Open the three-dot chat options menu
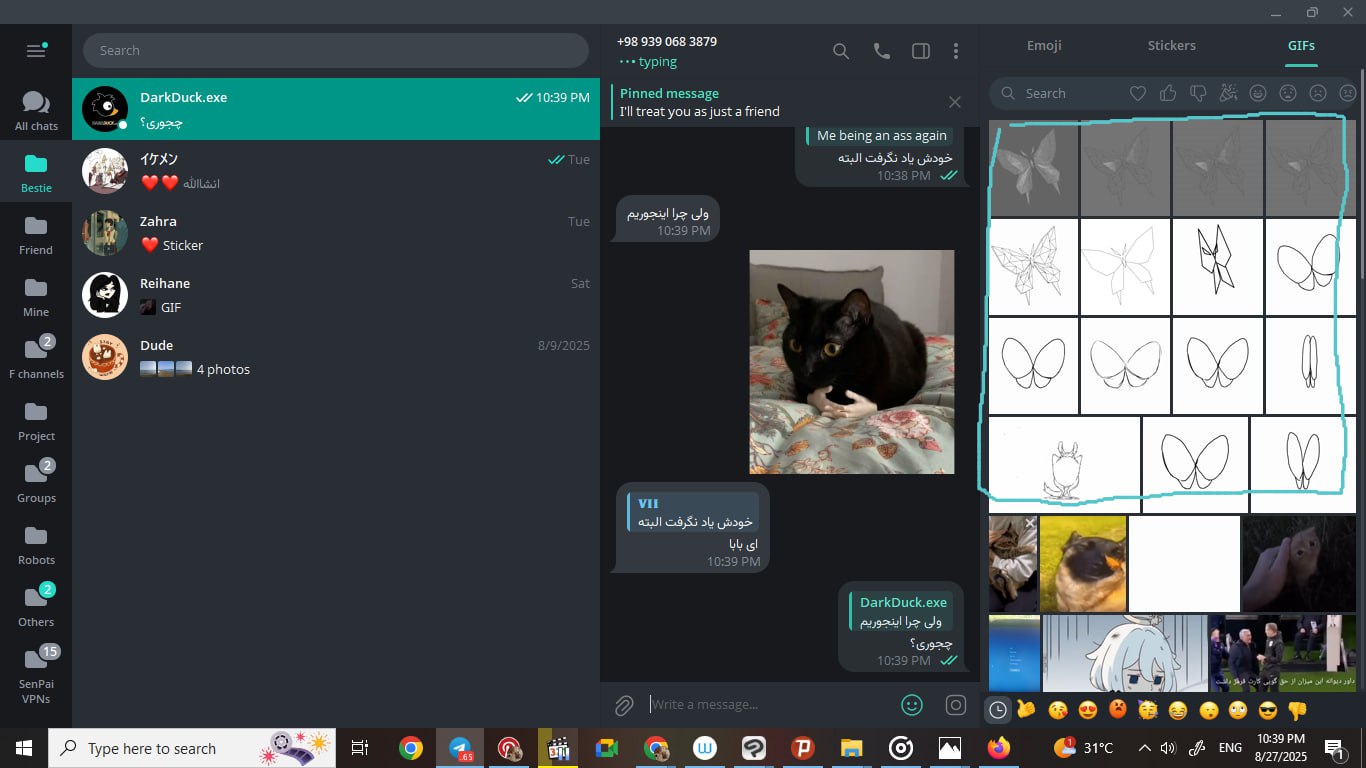The width and height of the screenshot is (1366, 768). [956, 51]
